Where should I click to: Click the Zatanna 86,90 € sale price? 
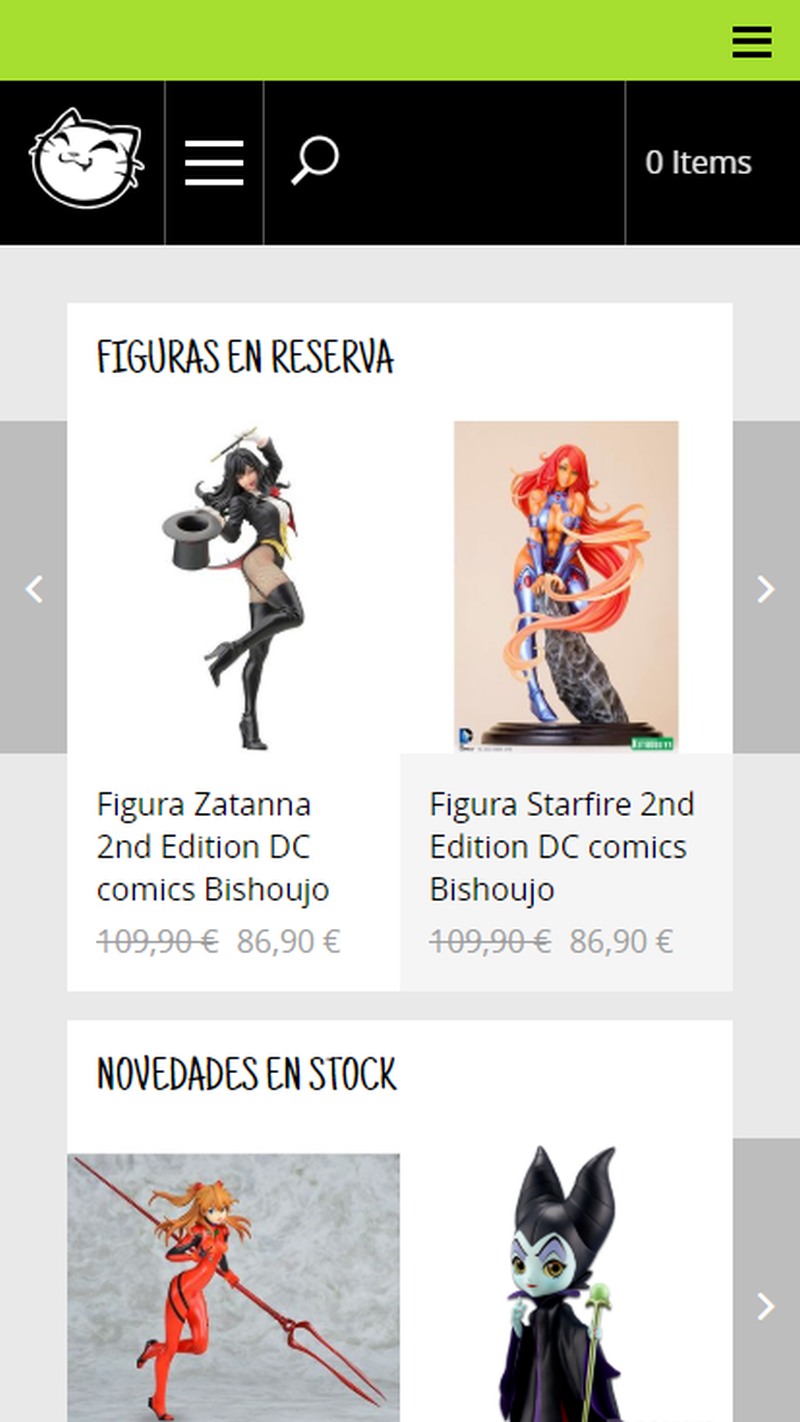click(288, 941)
